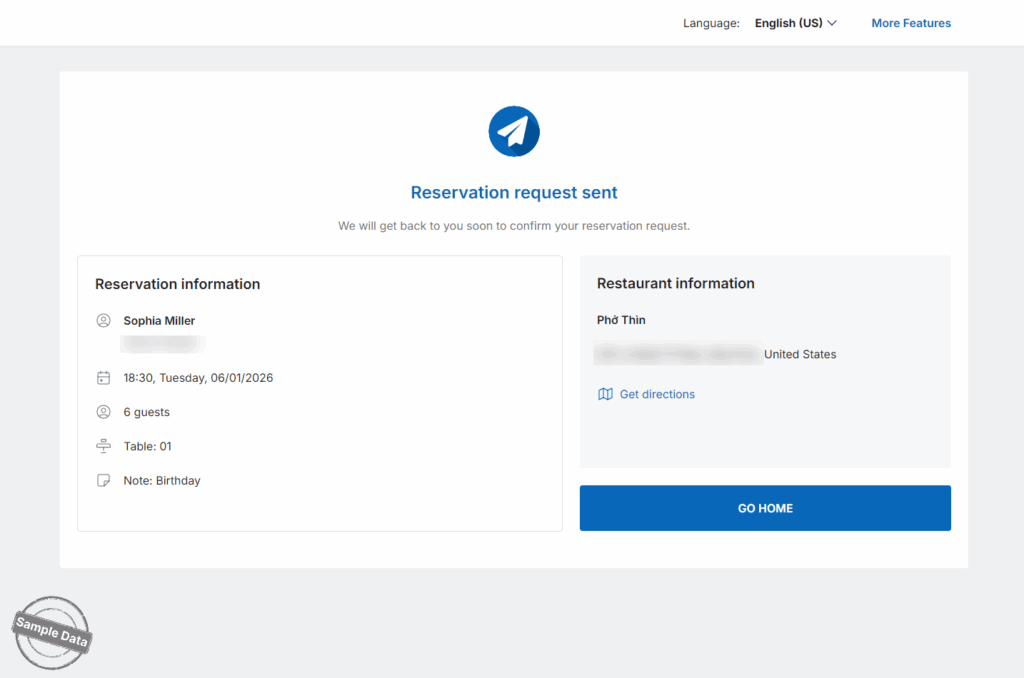1024x678 pixels.
Task: Click the United States address text
Action: coord(800,354)
